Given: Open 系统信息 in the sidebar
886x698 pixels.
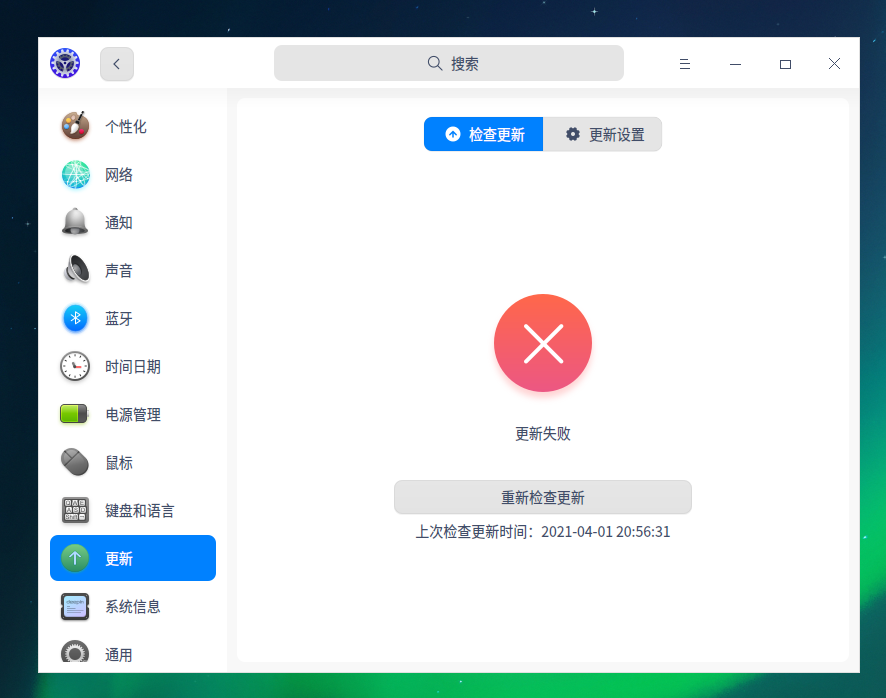Looking at the screenshot, I should 133,606.
